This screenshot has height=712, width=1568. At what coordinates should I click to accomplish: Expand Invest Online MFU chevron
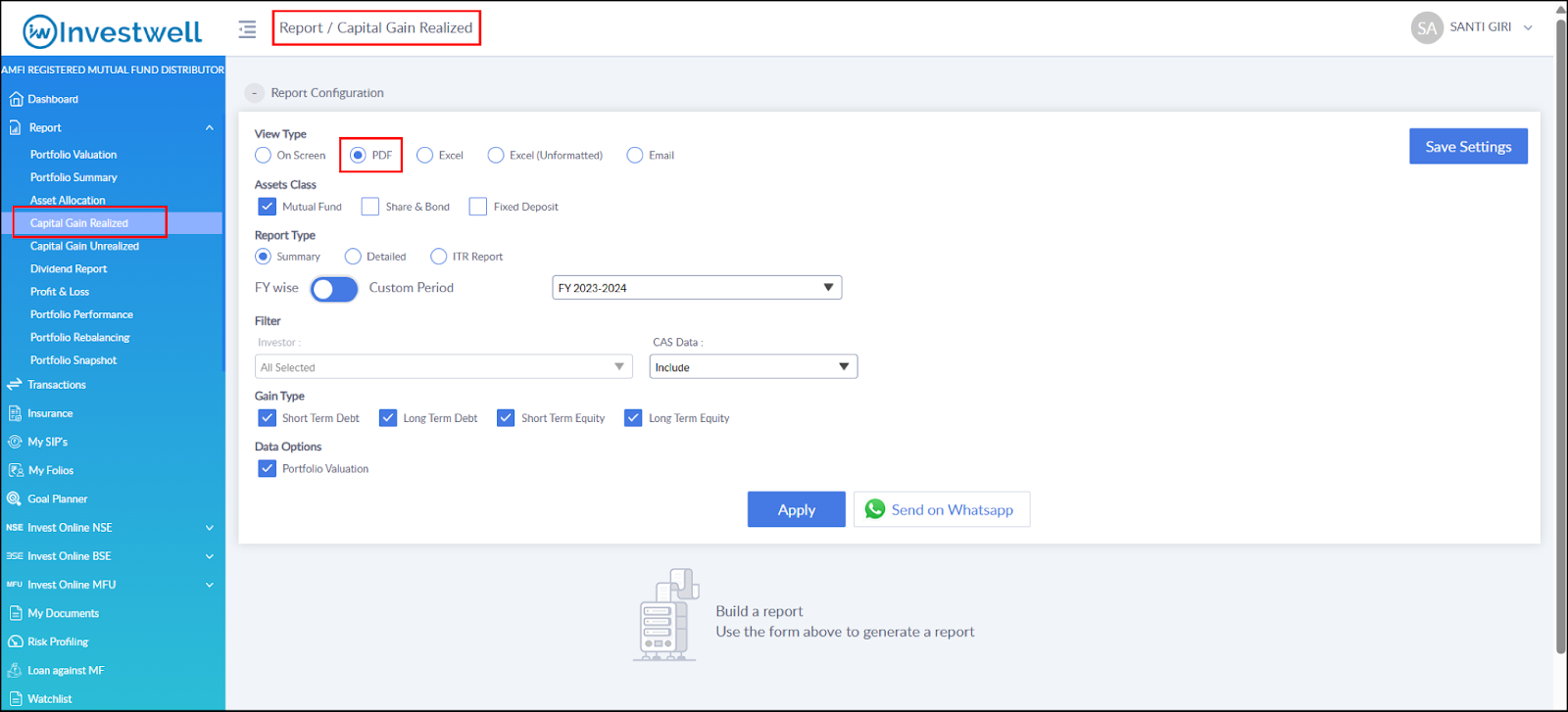point(210,585)
